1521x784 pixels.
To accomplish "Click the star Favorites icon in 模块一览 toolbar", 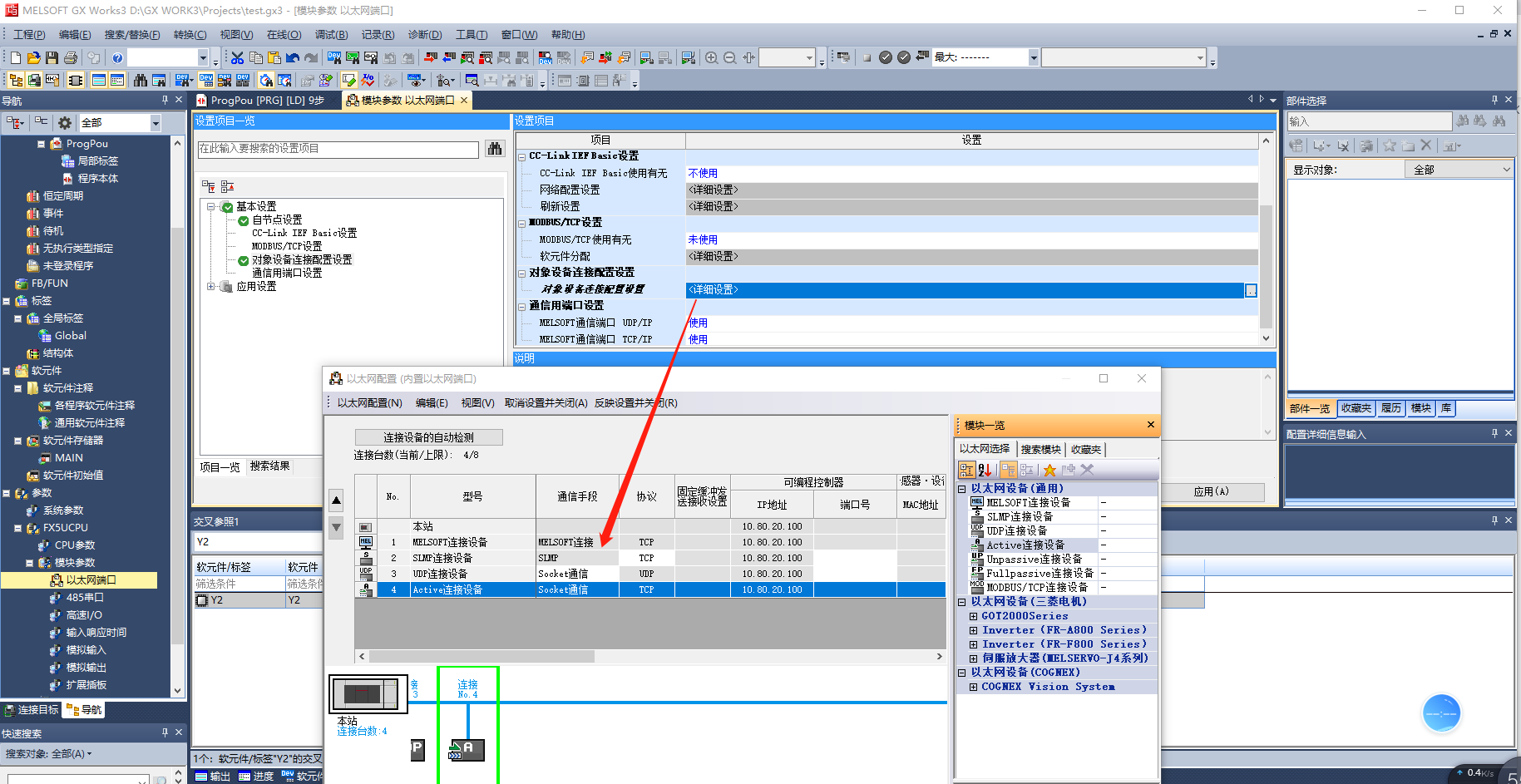I will click(1049, 470).
